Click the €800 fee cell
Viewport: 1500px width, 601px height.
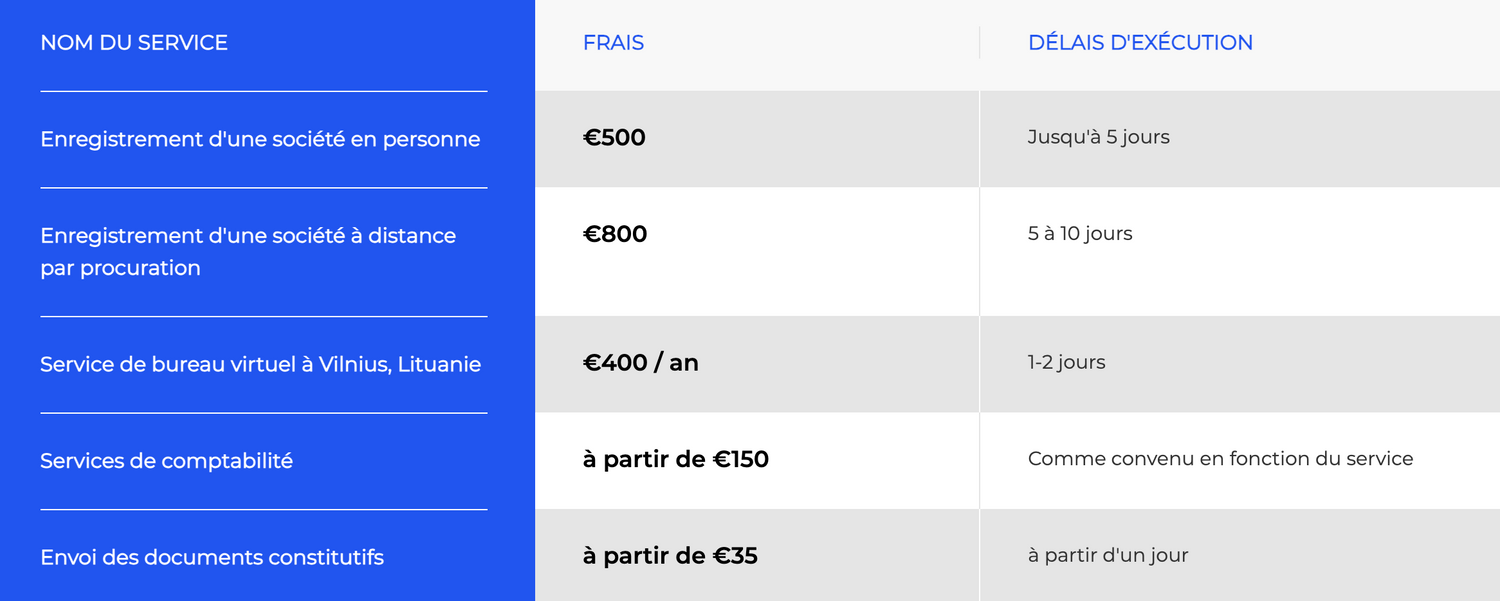(x=615, y=234)
